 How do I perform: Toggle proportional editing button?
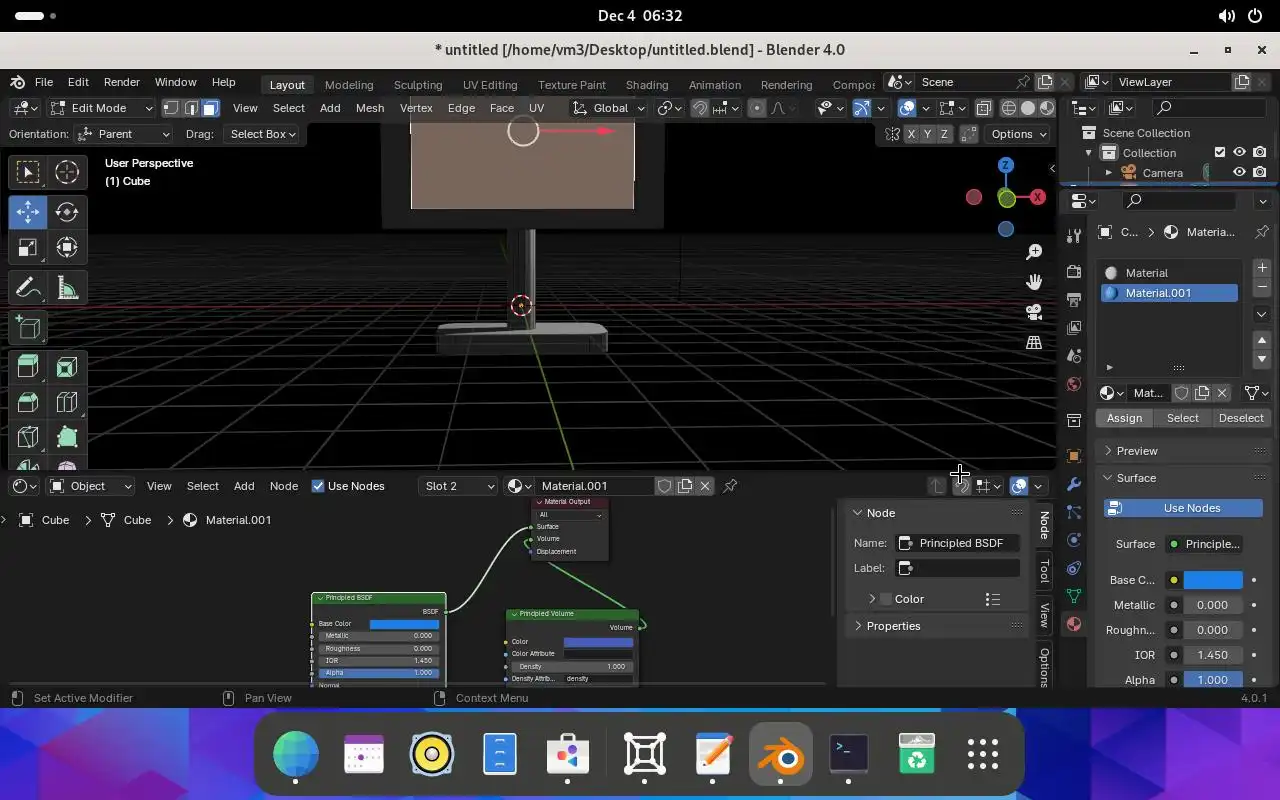coord(757,108)
